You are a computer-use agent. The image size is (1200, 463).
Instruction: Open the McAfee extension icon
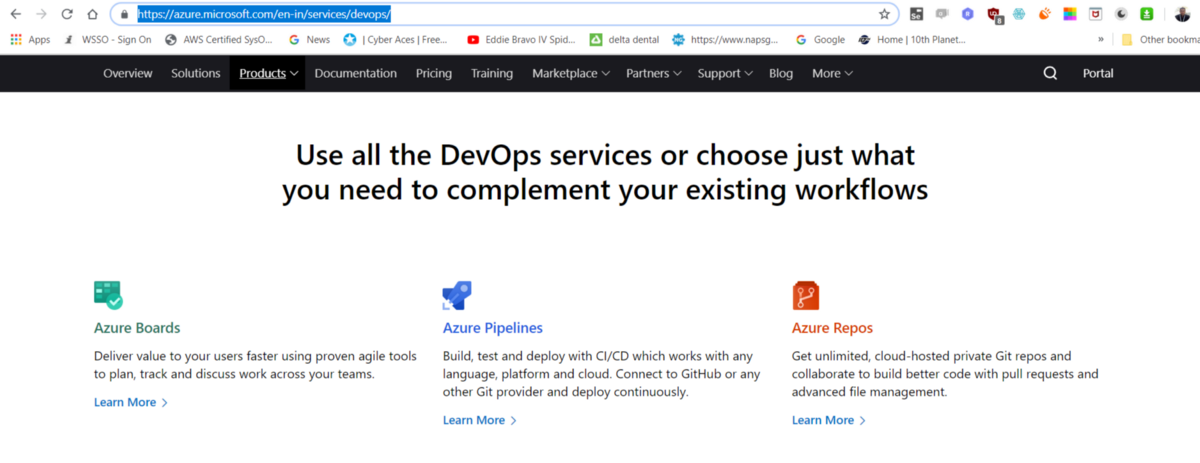click(1096, 14)
